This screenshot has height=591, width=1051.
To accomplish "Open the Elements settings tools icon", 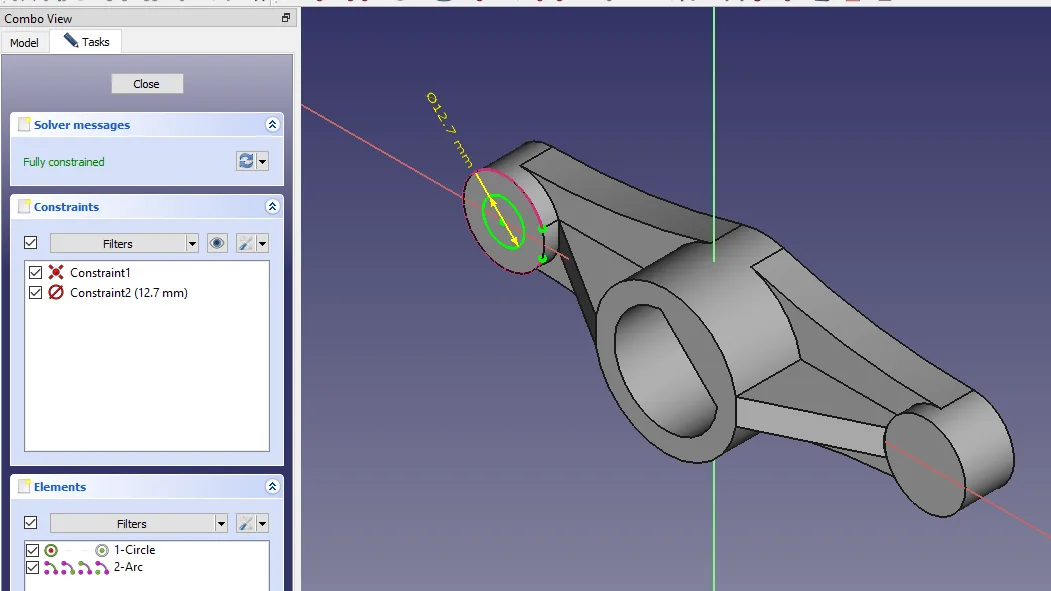I will (246, 523).
